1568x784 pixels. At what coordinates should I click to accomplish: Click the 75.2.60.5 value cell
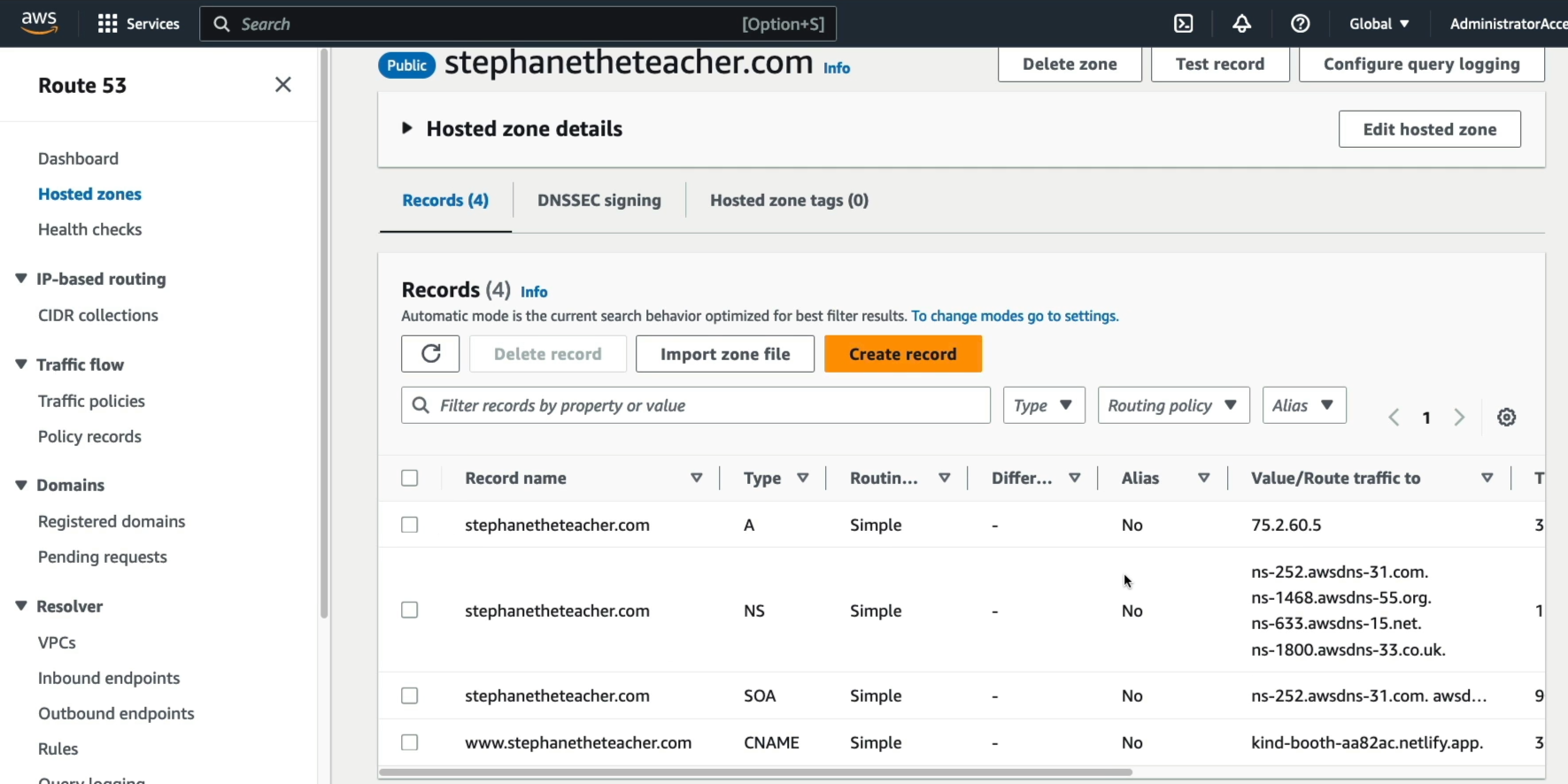[1286, 525]
